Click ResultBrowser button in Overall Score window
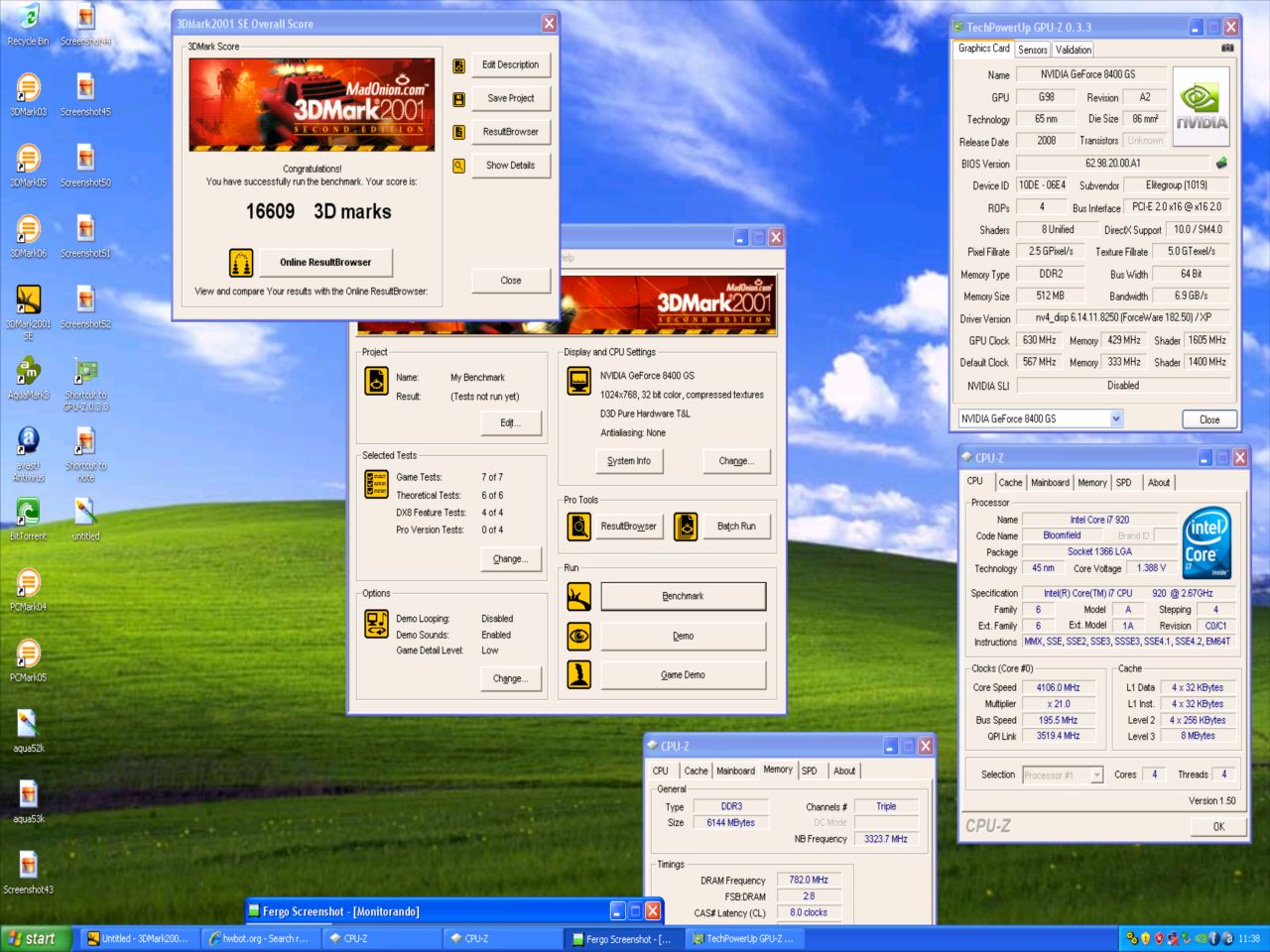Screen dimensions: 1270x952 [x=510, y=132]
